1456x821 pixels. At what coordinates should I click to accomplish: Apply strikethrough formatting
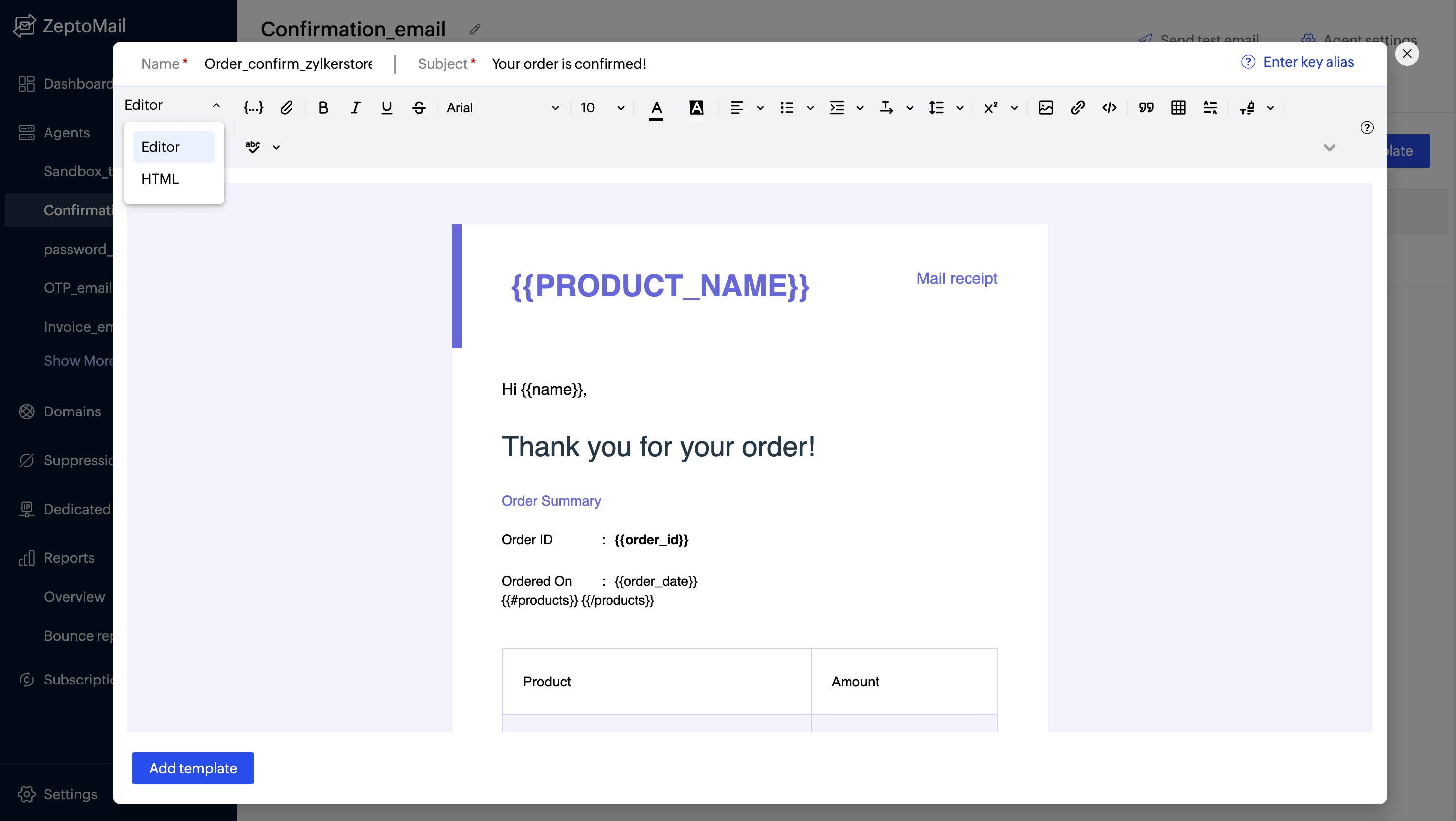tap(419, 108)
